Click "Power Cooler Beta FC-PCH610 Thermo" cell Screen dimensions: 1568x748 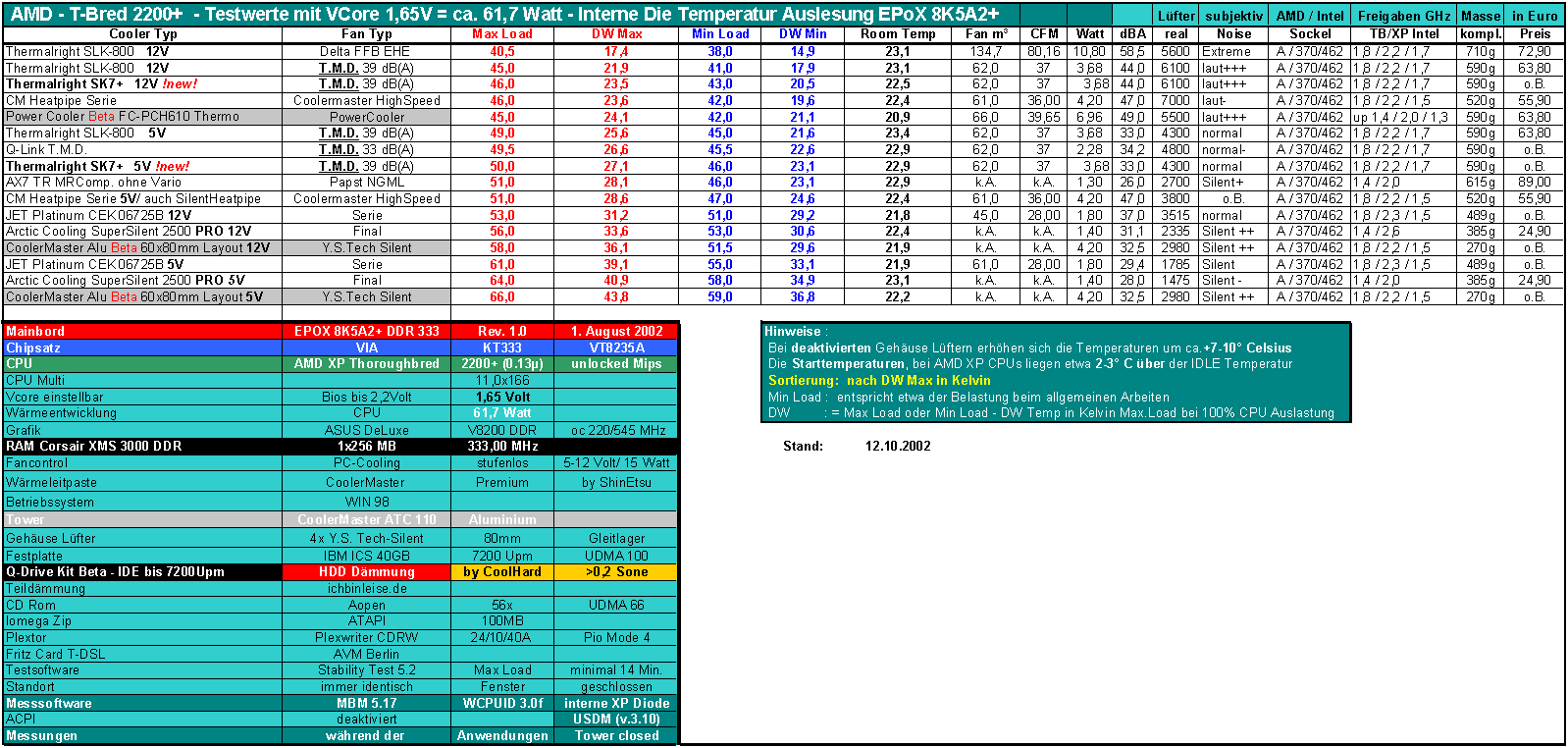(x=143, y=117)
